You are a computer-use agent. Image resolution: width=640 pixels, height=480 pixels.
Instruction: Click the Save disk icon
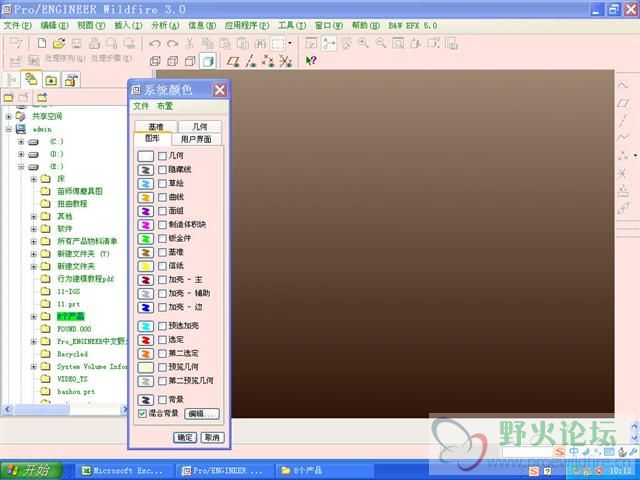click(77, 43)
